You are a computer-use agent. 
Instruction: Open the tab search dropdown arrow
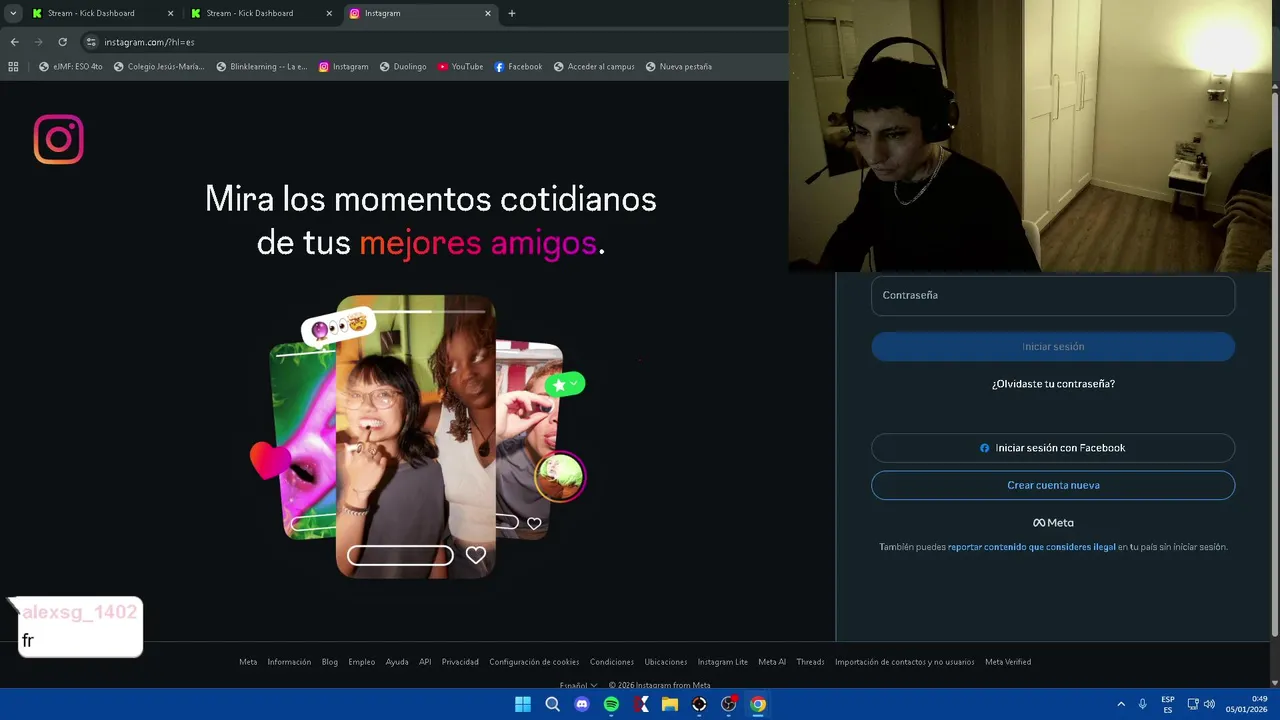13,13
